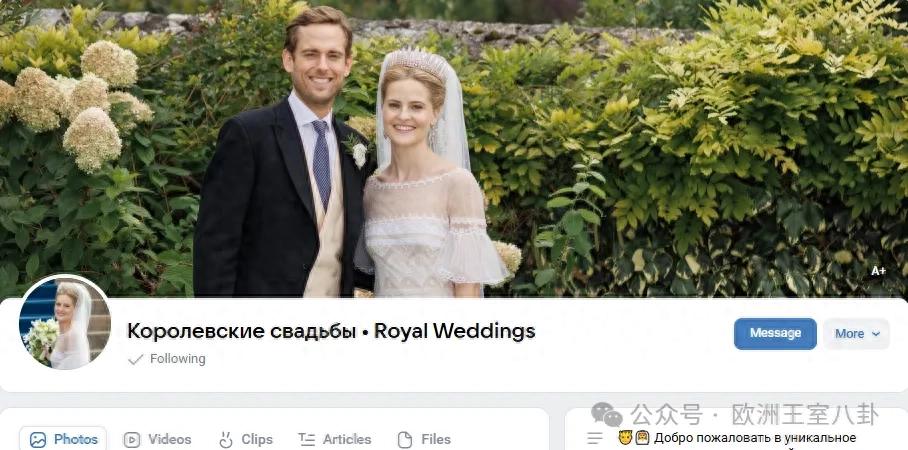Switch to the Articles tab

point(335,440)
